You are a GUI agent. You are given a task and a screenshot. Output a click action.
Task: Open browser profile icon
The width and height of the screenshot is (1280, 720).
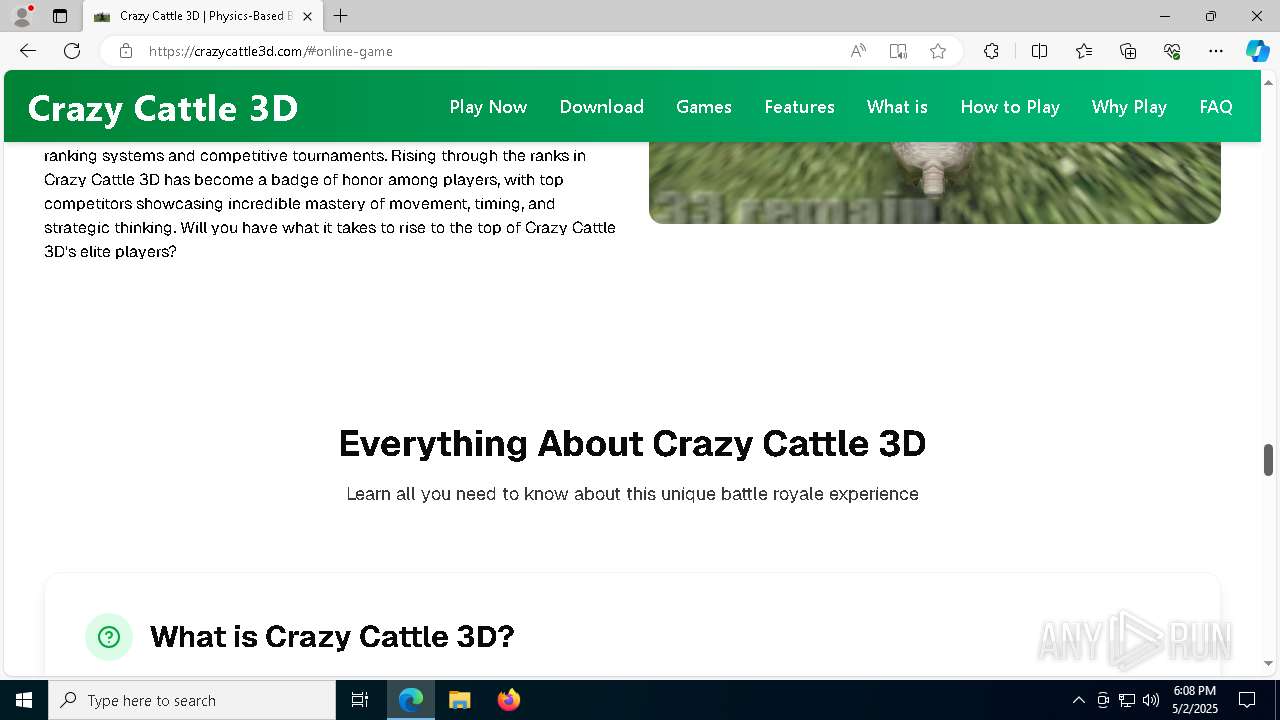(22, 16)
